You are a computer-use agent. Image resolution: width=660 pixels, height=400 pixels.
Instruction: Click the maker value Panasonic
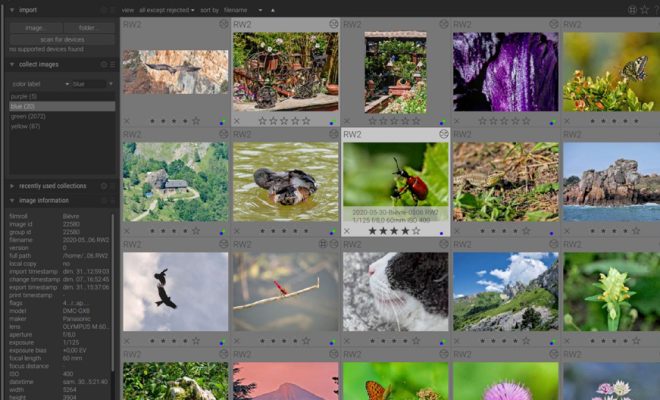coord(76,319)
